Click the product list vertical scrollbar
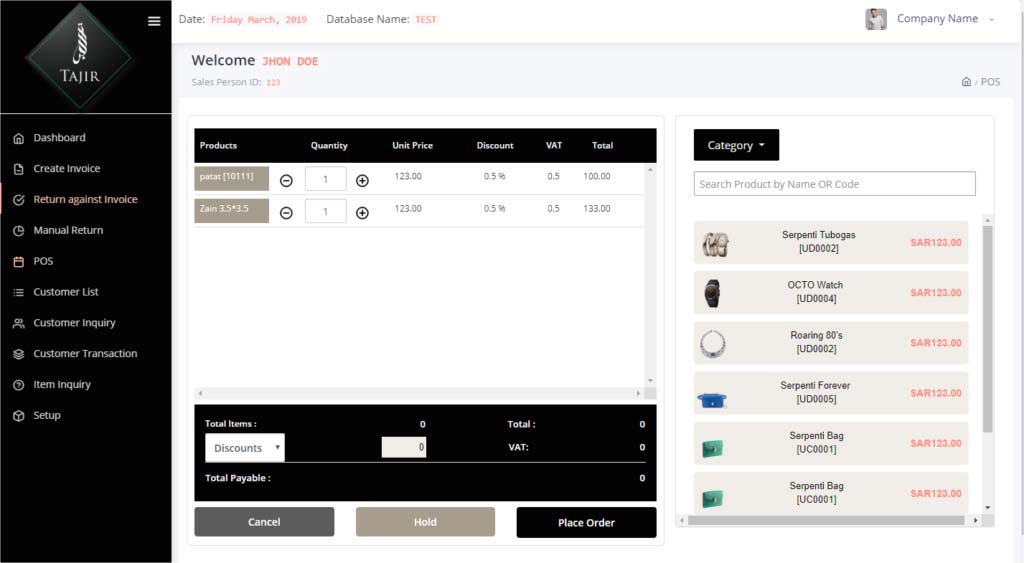This screenshot has width=1024, height=563. [987, 329]
